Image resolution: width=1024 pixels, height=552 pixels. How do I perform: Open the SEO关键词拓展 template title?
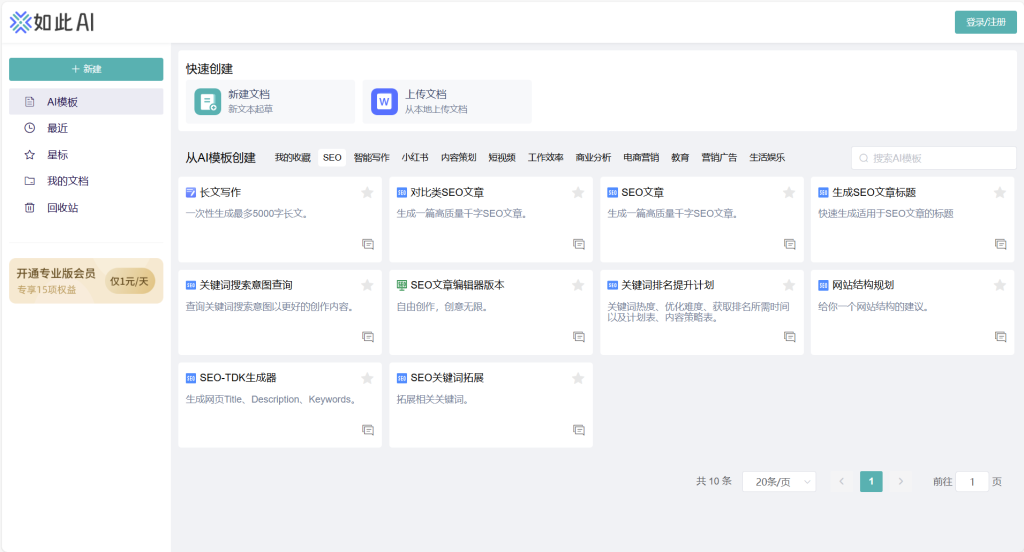point(447,378)
